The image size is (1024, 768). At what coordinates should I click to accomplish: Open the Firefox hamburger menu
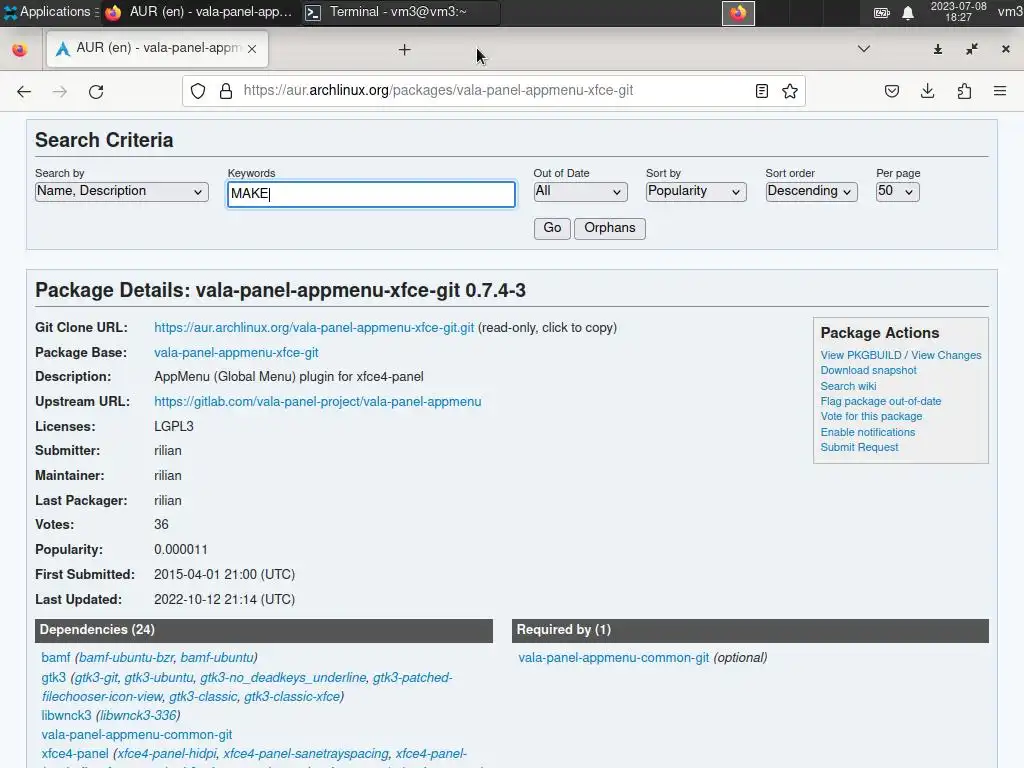[x=1000, y=91]
